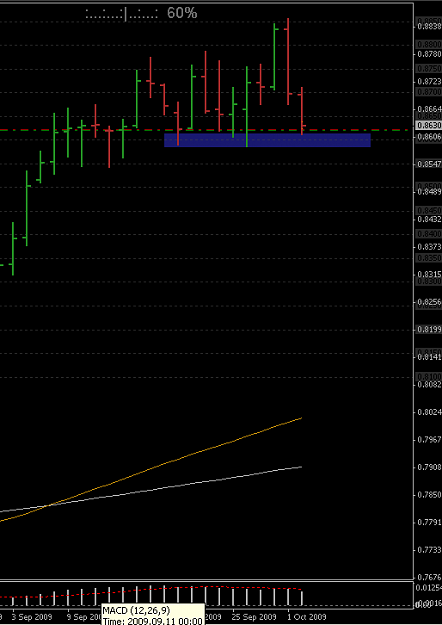
Task: Click the 0.8315 price scale label
Action: coord(429,274)
